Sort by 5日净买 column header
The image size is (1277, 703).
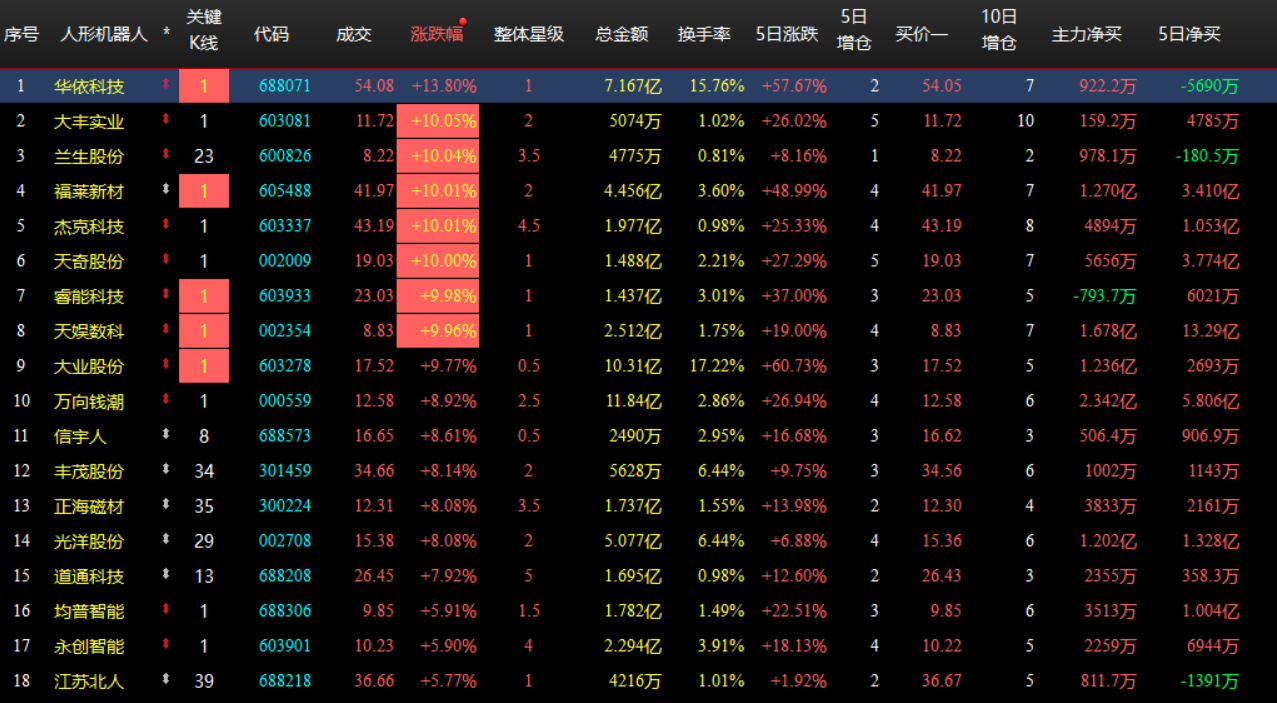coord(1189,34)
